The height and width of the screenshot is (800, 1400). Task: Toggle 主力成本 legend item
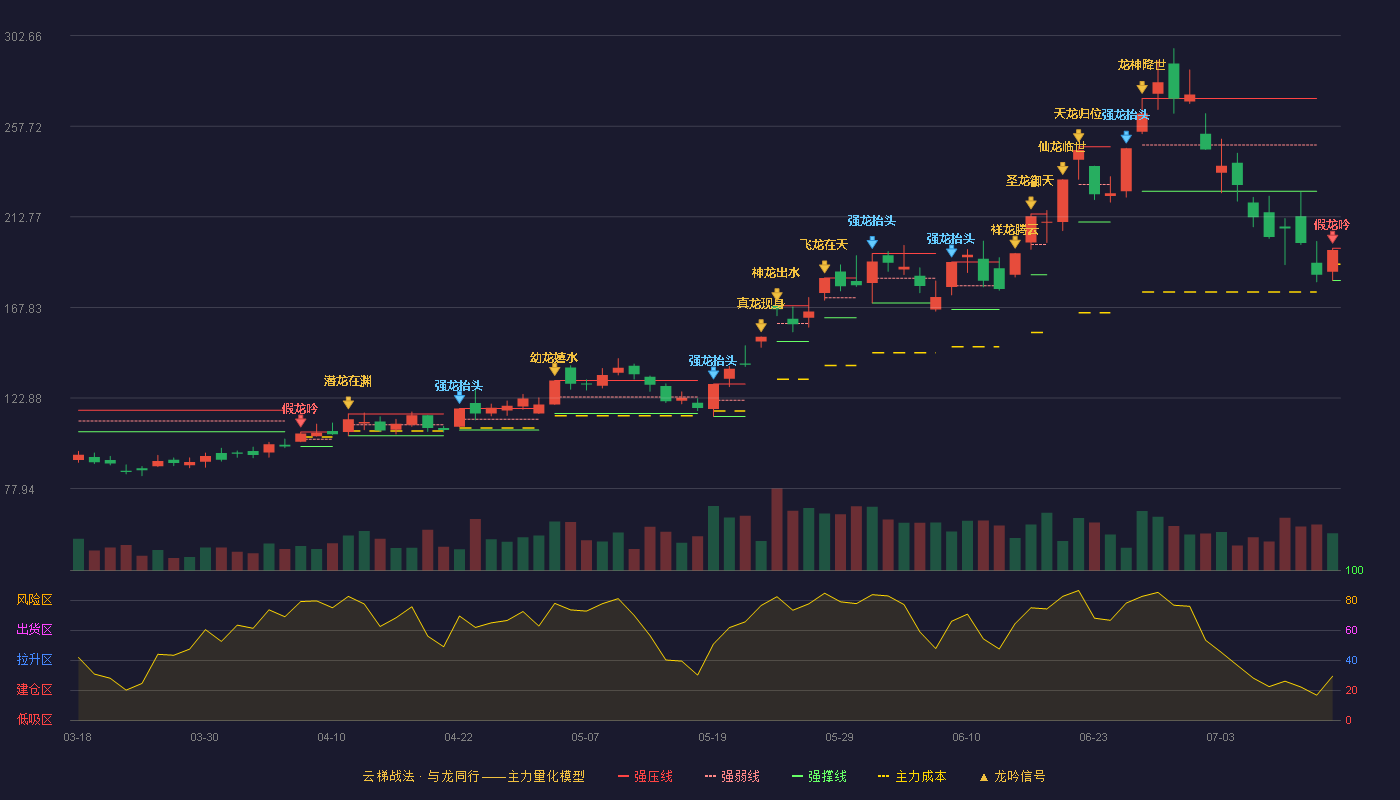[x=912, y=776]
